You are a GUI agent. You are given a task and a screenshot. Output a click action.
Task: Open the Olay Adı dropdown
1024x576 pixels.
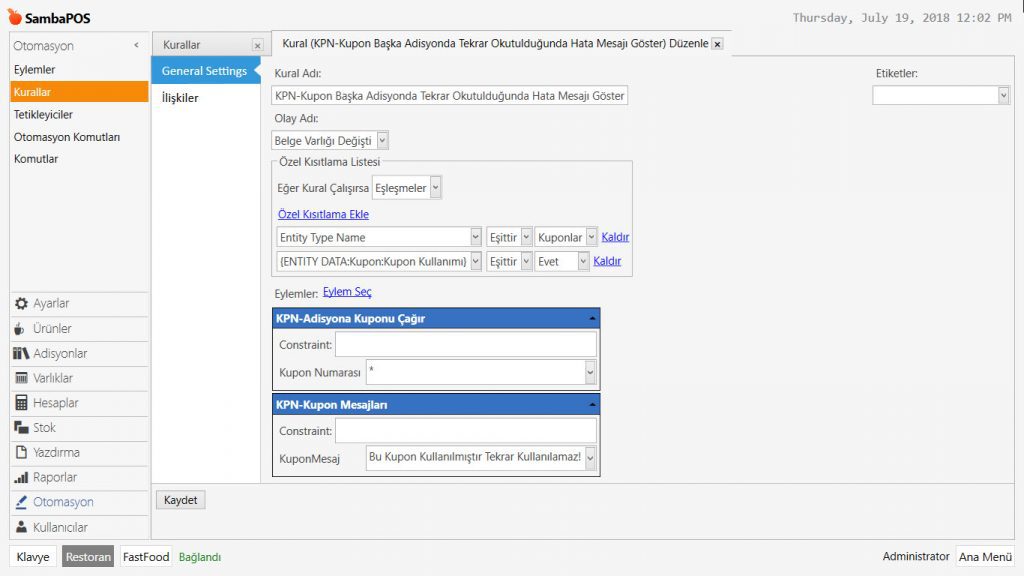tap(382, 141)
